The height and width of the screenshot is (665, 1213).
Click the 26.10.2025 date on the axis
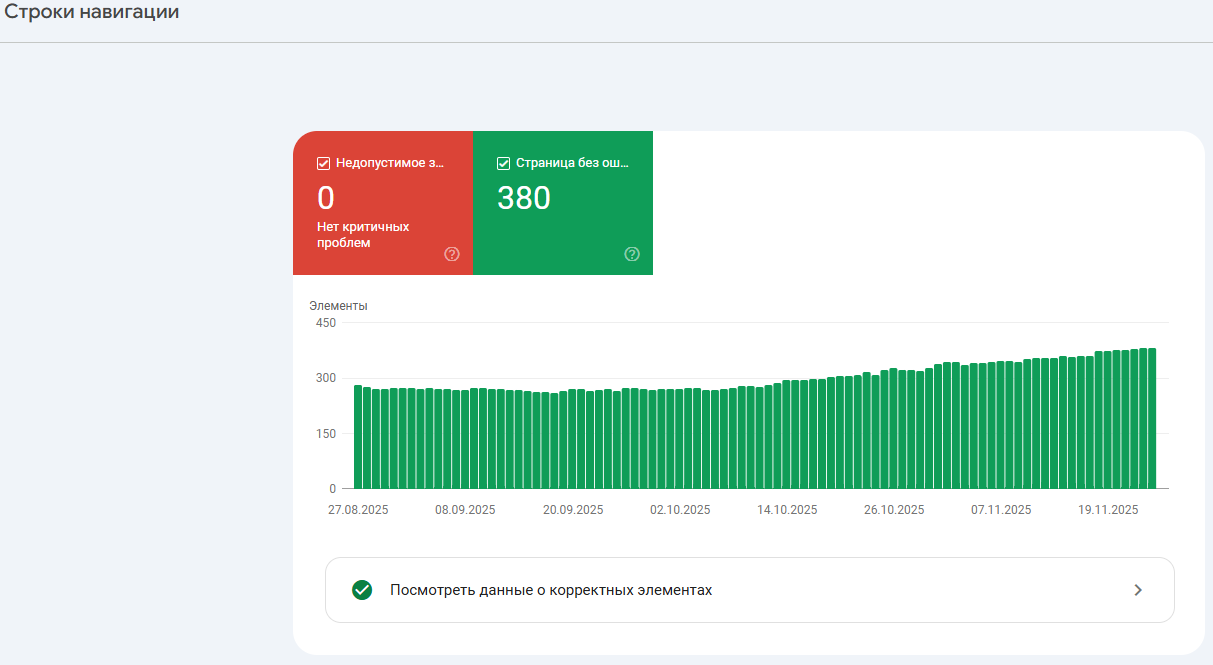pyautogui.click(x=894, y=510)
